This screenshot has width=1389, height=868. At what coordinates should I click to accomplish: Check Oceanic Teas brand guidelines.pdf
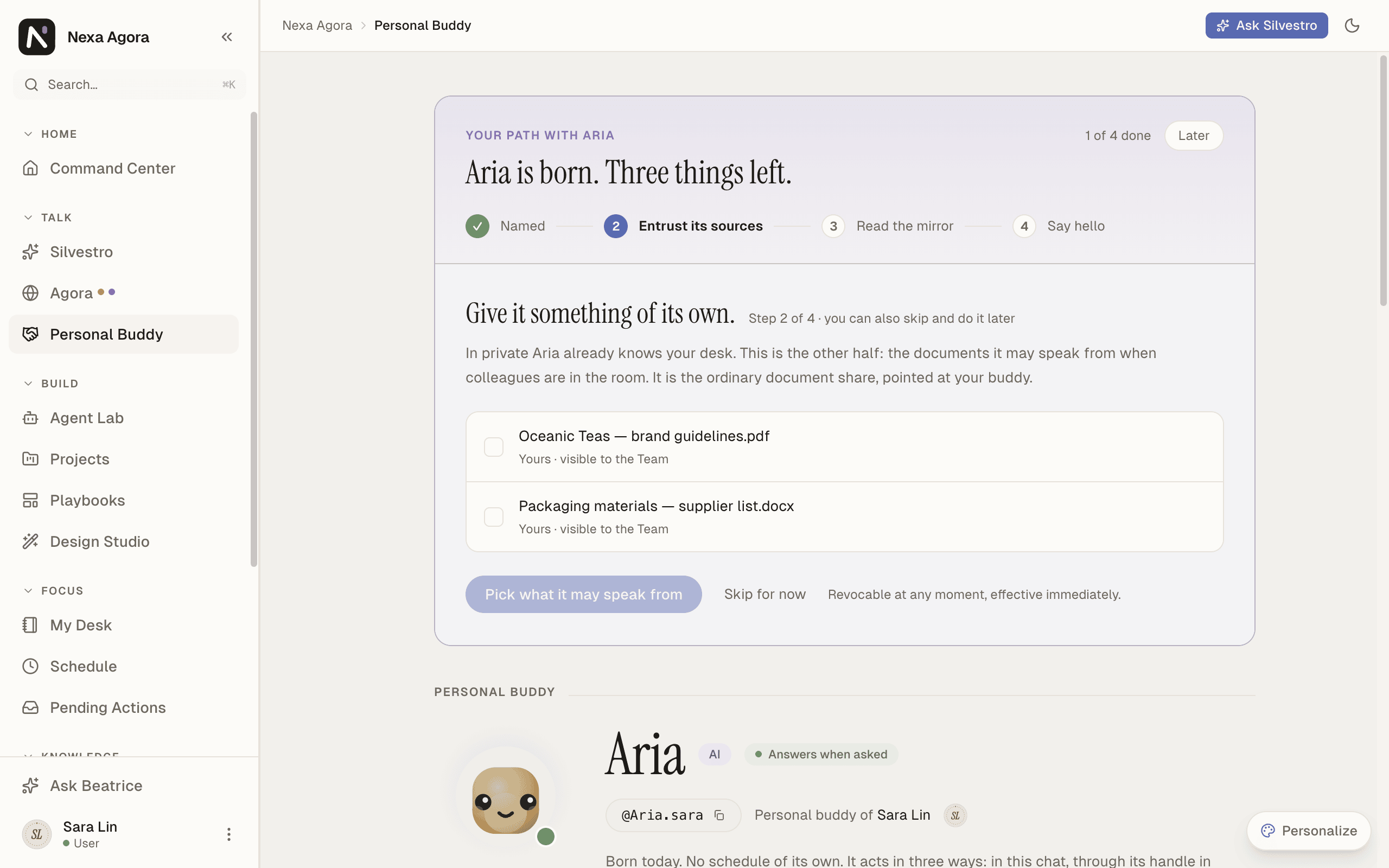494,446
